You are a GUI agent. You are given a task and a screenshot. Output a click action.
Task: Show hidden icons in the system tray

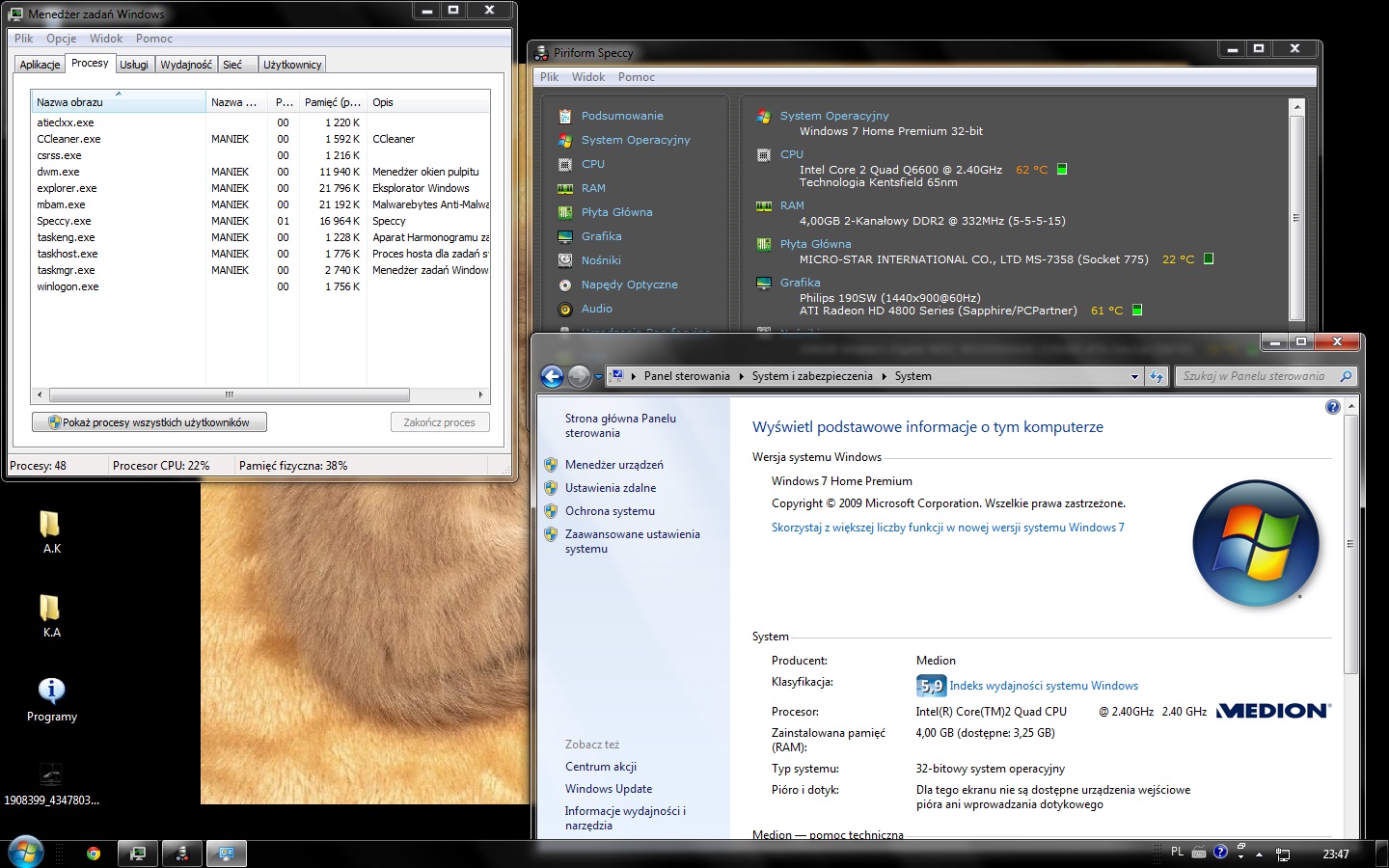[x=1259, y=854]
